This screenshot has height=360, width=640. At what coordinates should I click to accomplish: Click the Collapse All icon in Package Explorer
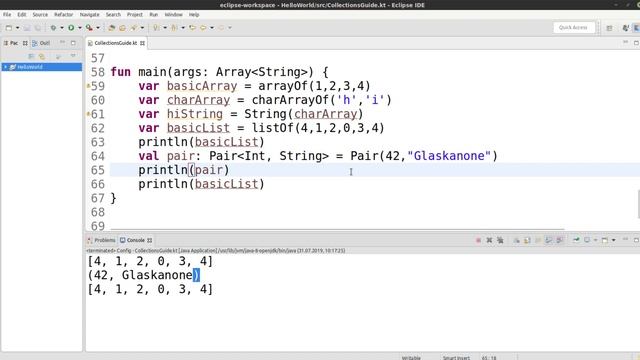31,56
